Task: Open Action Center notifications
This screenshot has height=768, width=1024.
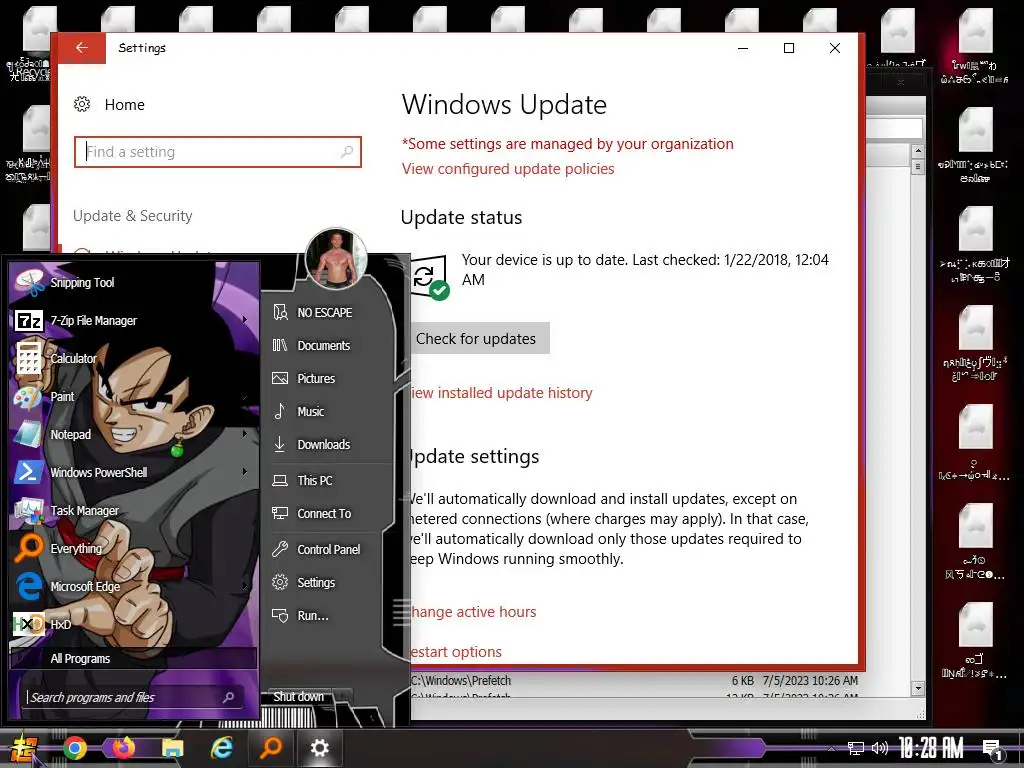Action: (993, 750)
